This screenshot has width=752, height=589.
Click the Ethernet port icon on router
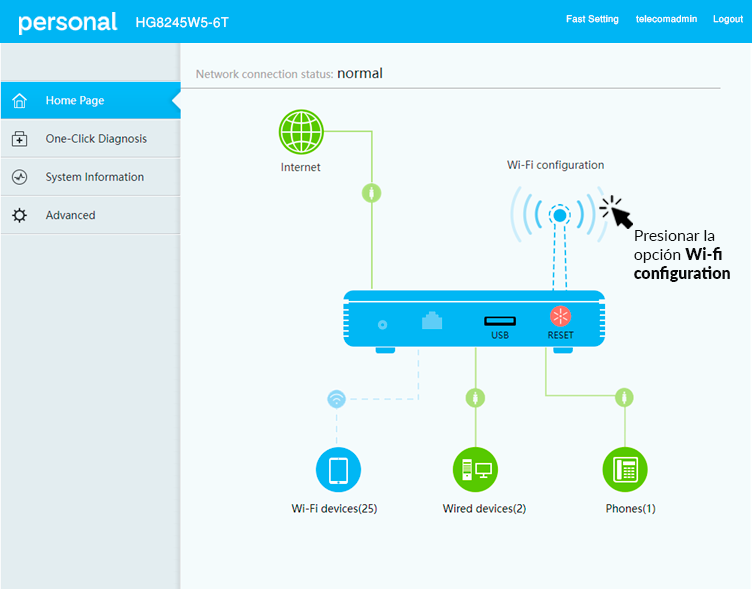[x=432, y=322]
